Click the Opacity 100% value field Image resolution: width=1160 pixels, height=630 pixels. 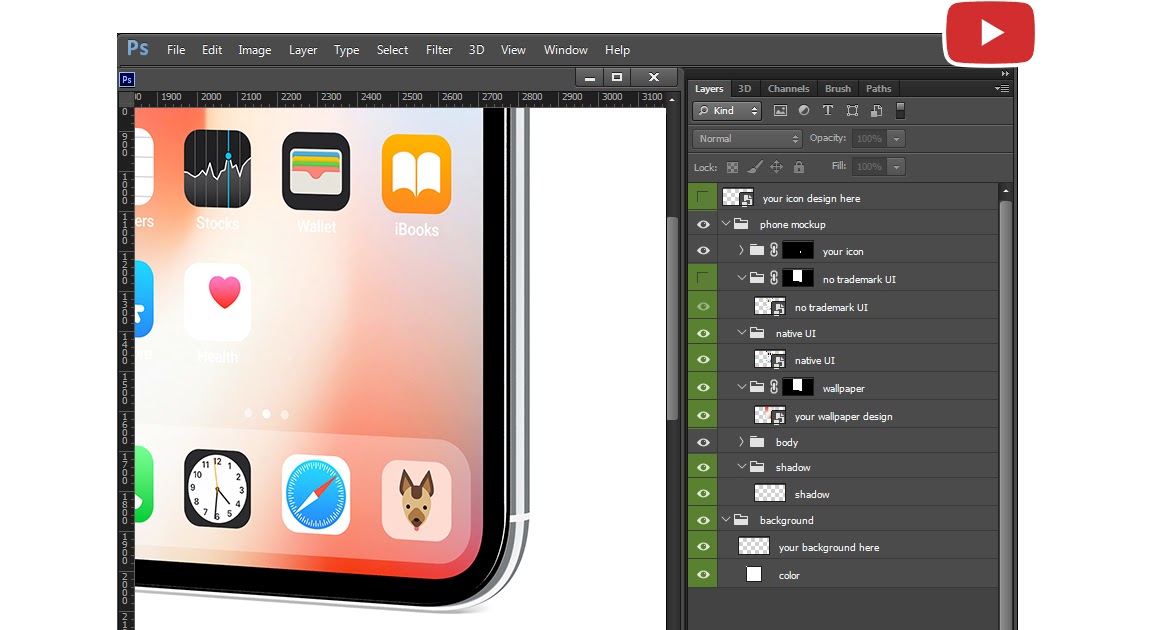869,138
